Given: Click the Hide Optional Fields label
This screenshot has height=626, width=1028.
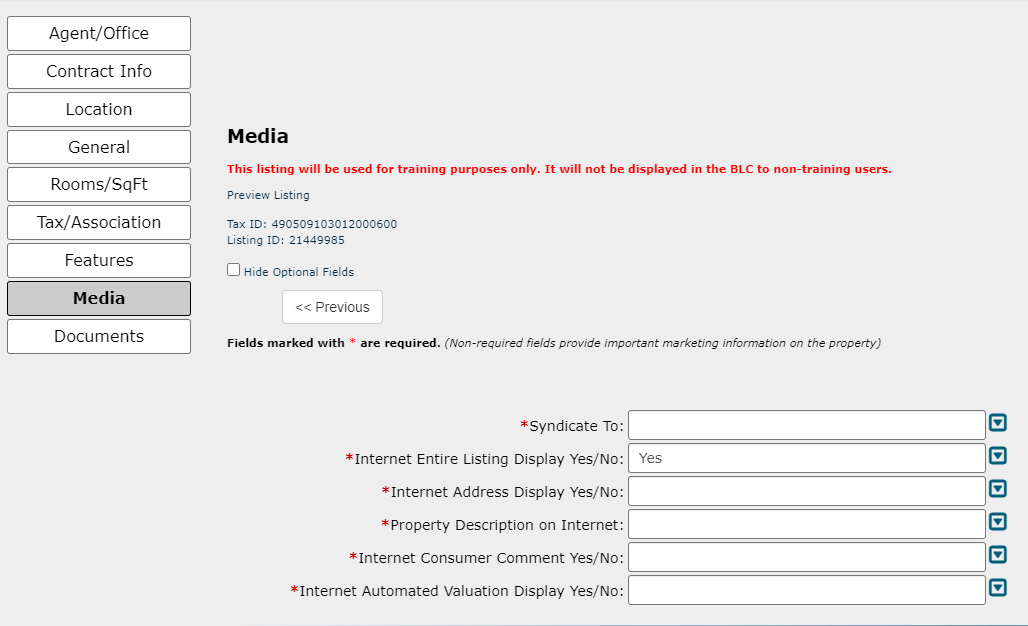Looking at the screenshot, I should [299, 272].
